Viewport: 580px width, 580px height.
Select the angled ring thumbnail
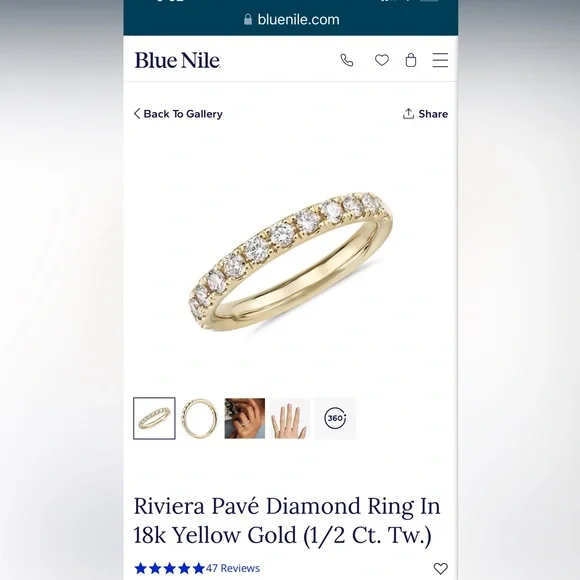154,418
